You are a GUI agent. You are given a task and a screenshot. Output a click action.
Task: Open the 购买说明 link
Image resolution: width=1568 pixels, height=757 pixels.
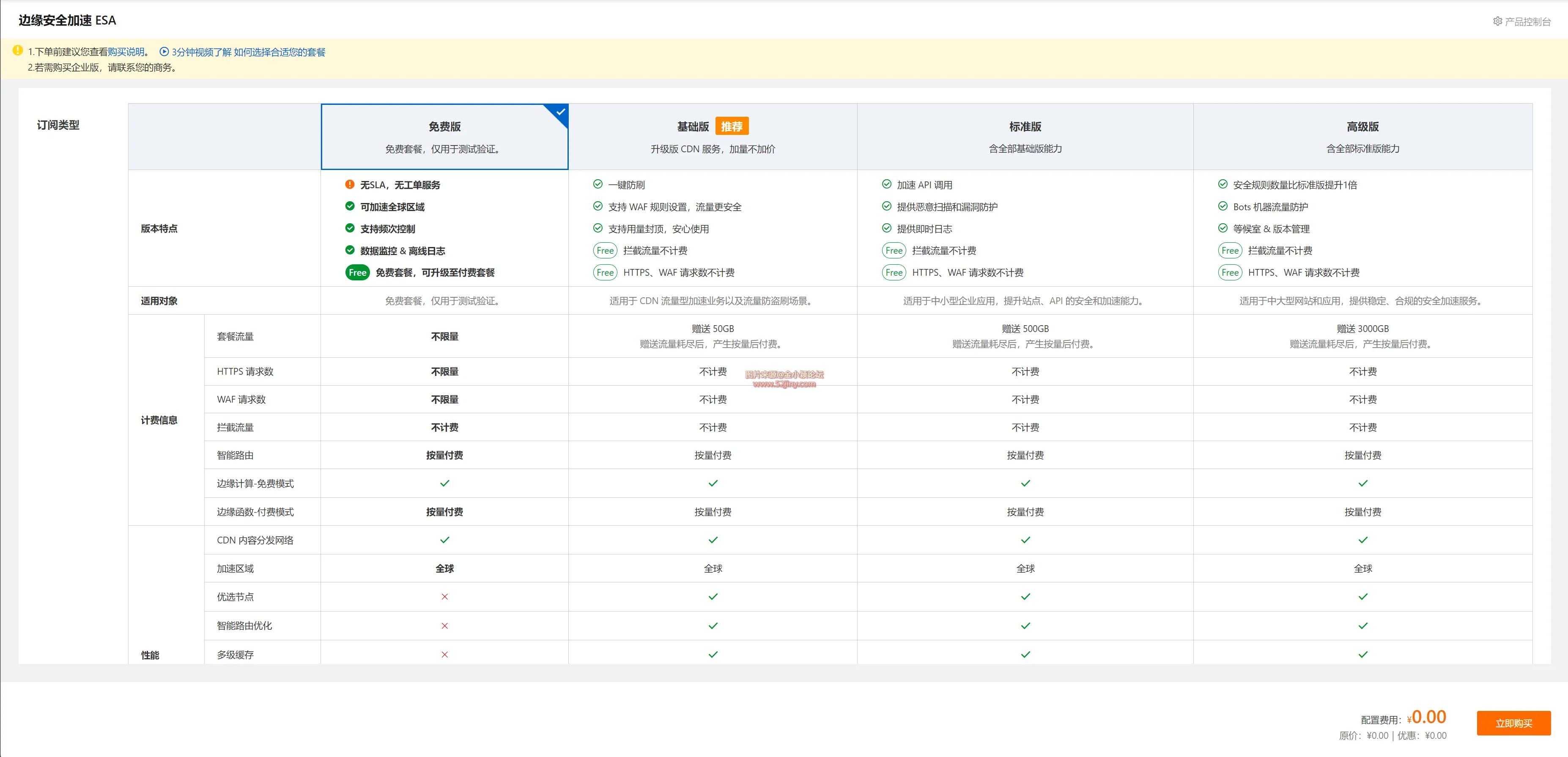(x=126, y=52)
